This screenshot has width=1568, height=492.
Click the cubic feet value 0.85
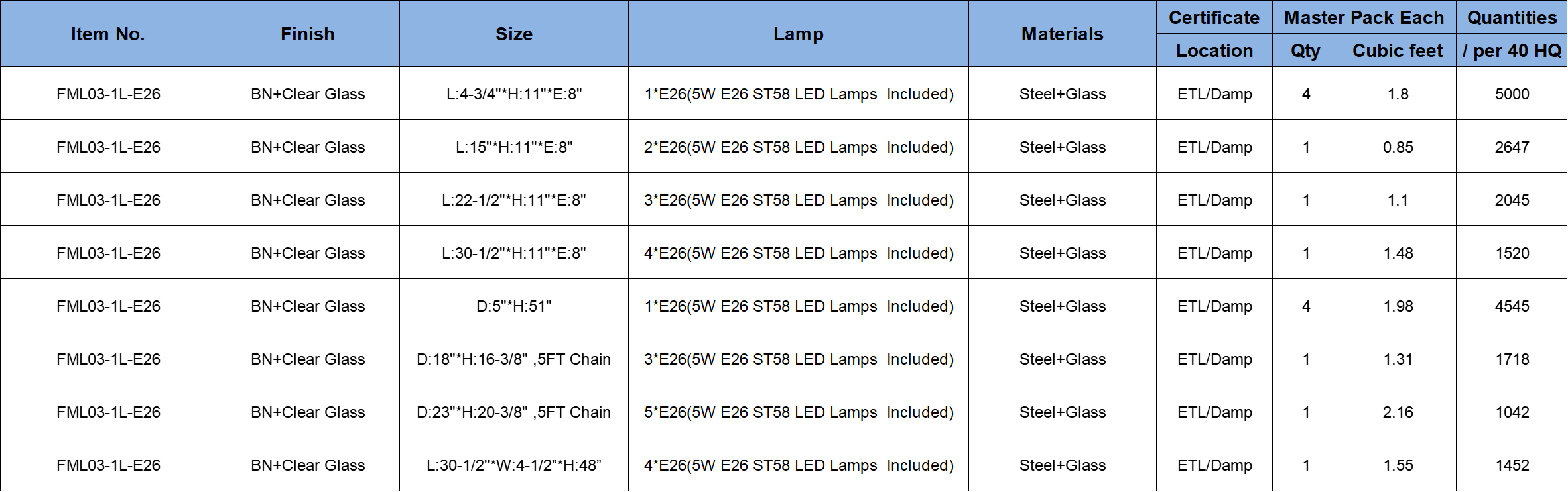coord(1398,147)
